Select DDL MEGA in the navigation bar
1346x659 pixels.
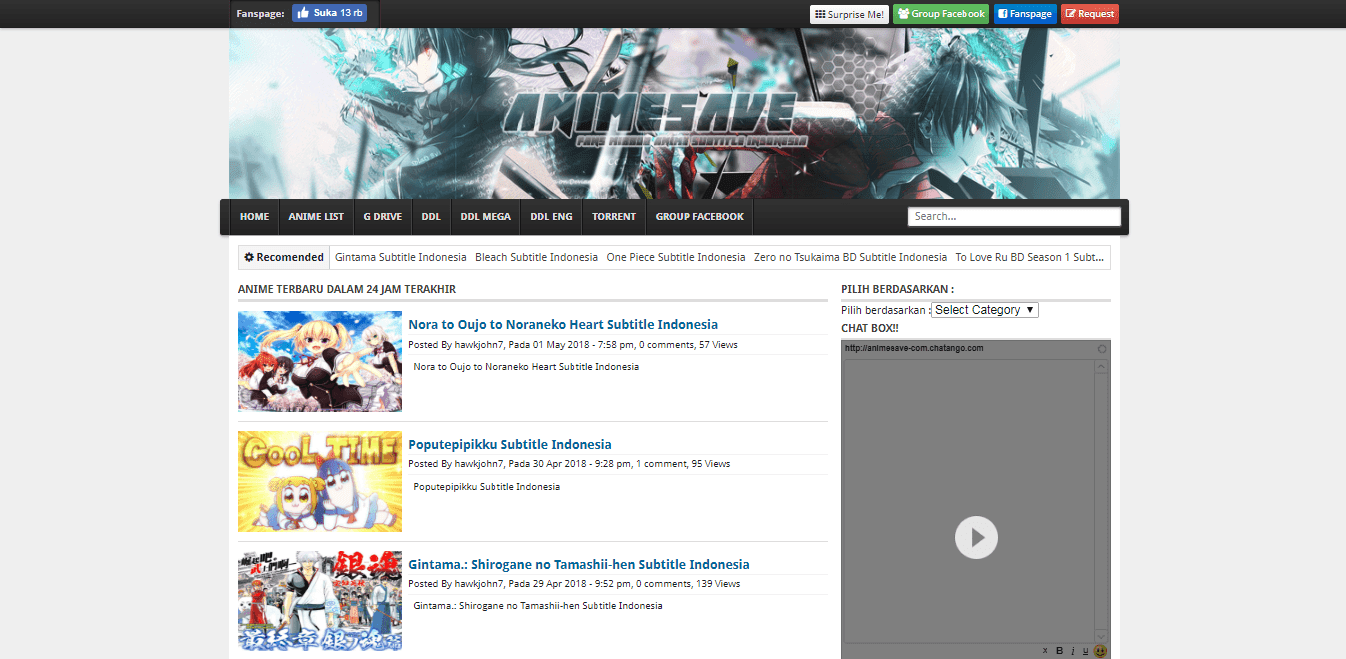coord(485,216)
